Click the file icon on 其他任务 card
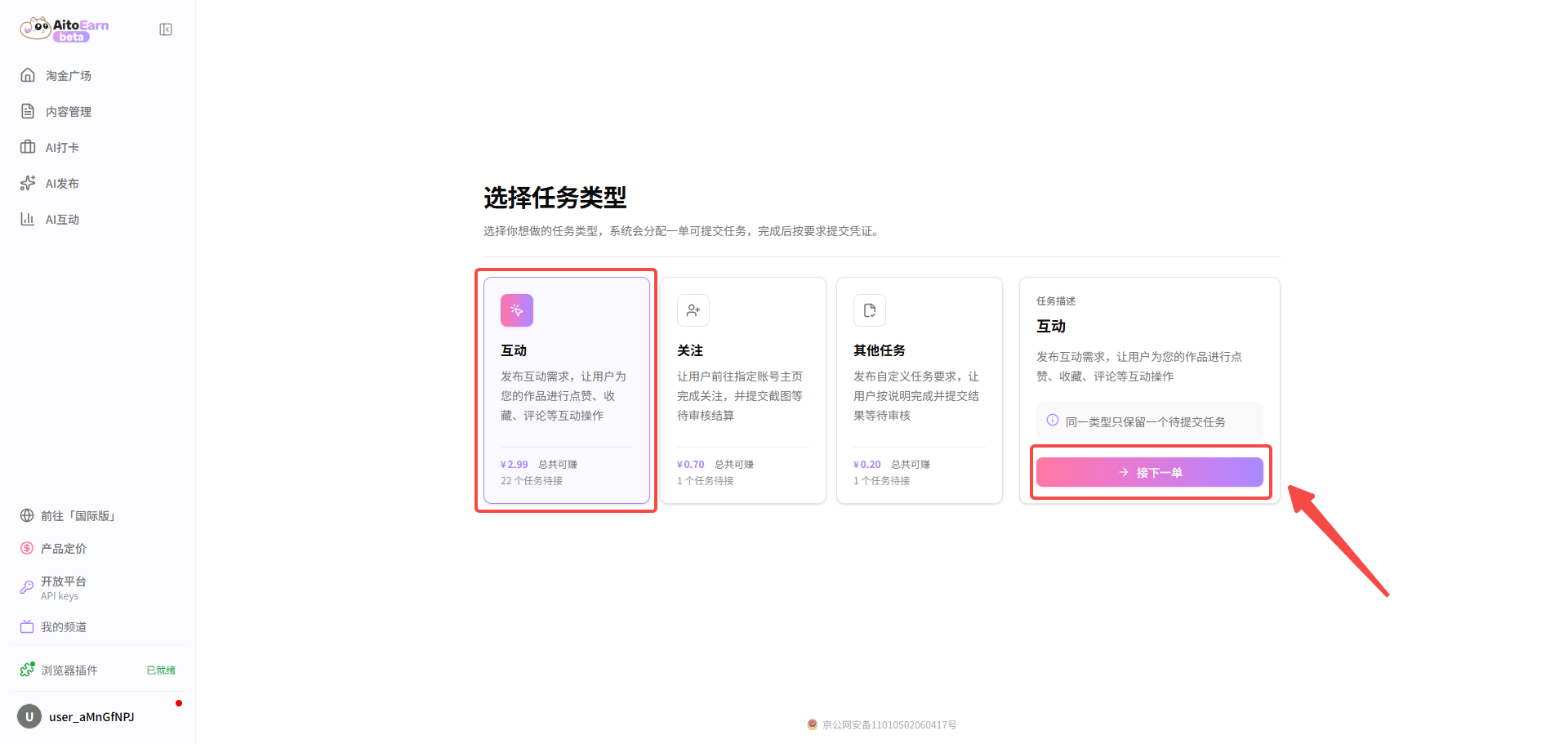This screenshot has height=744, width=1568. tap(870, 310)
